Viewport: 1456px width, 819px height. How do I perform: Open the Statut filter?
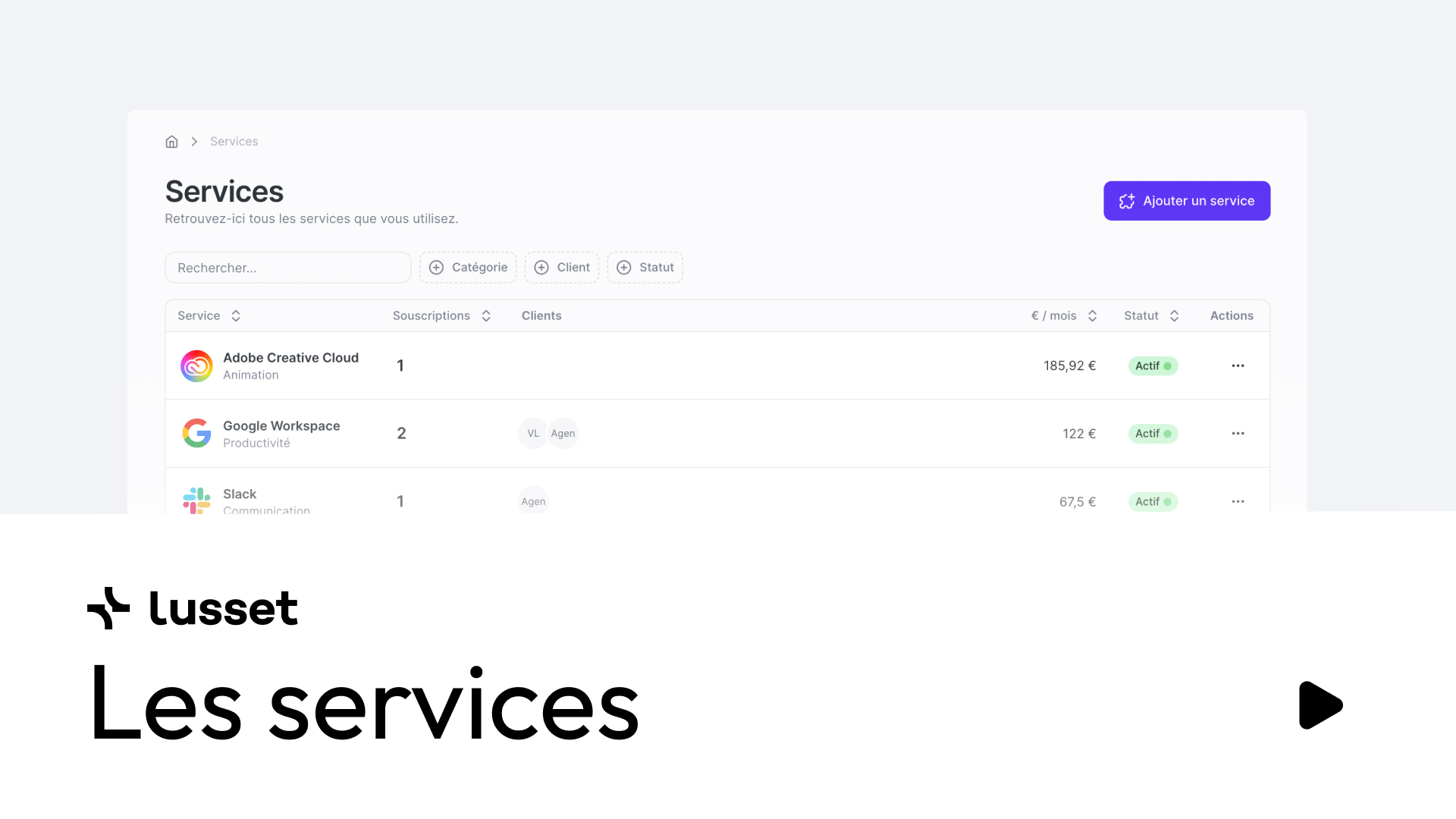coord(645,267)
